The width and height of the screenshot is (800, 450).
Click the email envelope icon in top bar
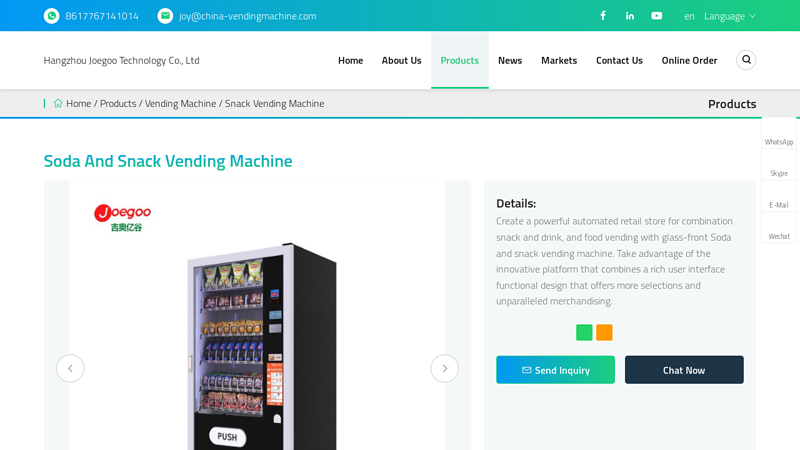(x=165, y=16)
